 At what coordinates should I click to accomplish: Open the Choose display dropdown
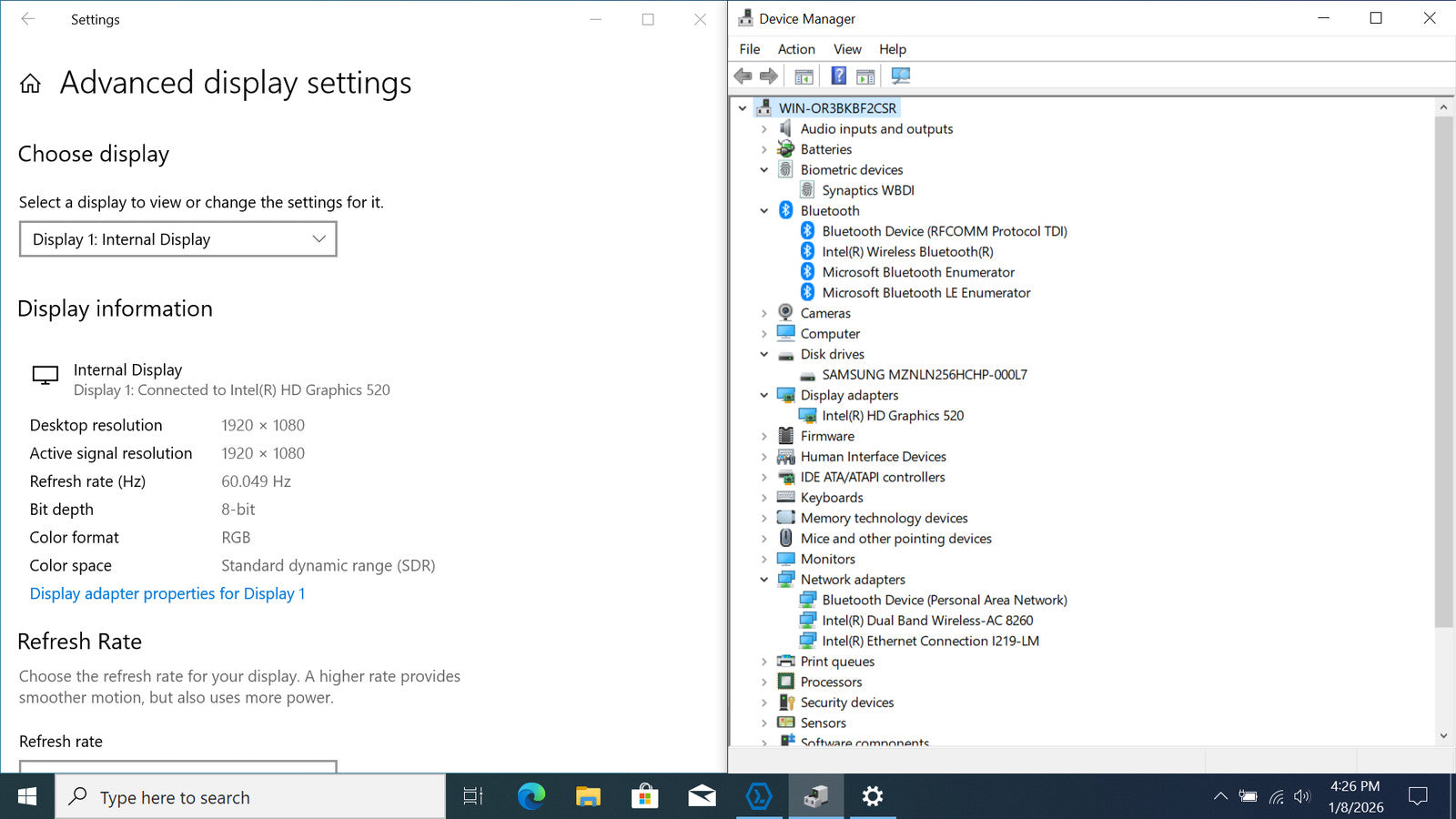point(178,239)
